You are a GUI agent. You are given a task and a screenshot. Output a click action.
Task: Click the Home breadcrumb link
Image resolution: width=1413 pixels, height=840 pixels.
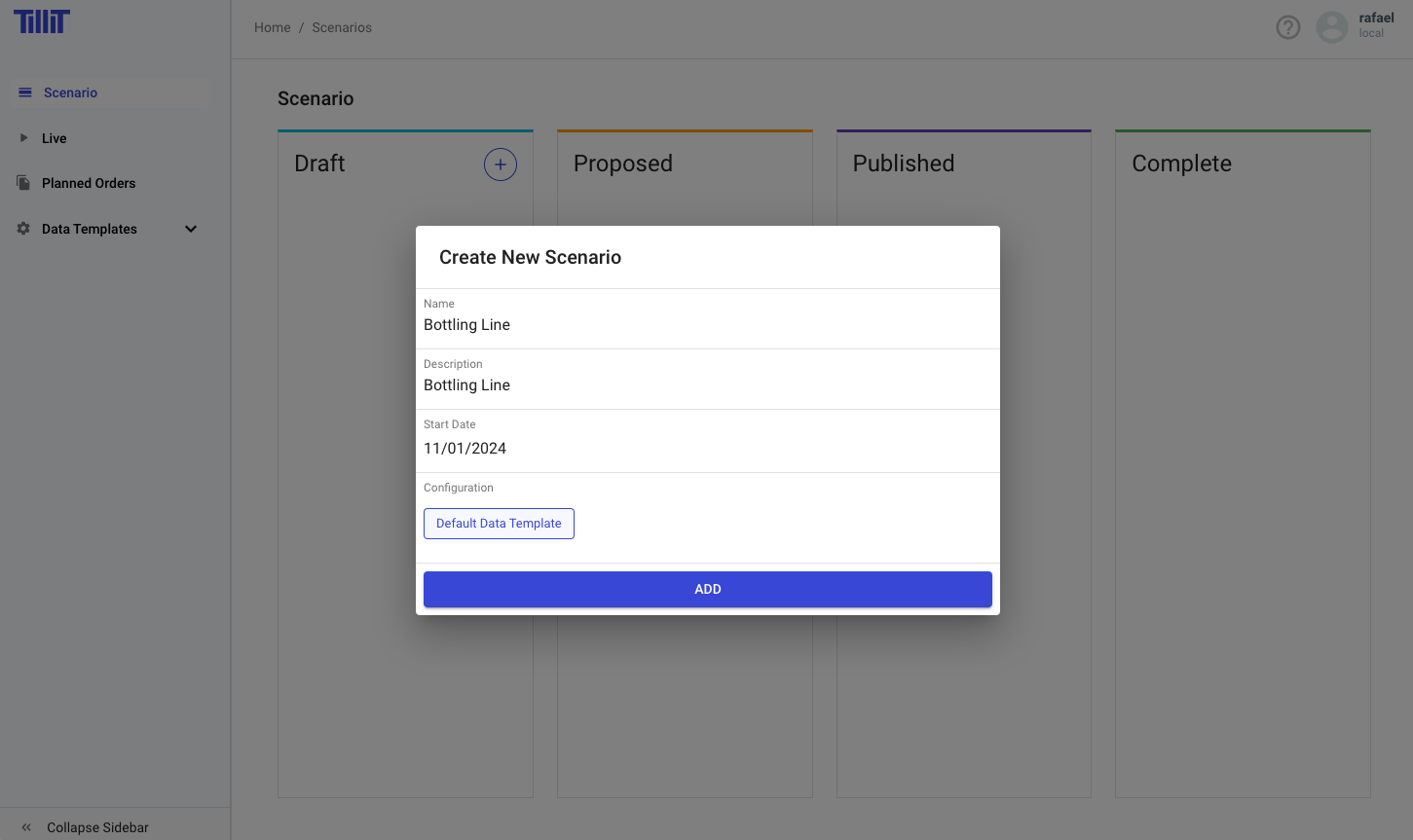[x=273, y=27]
